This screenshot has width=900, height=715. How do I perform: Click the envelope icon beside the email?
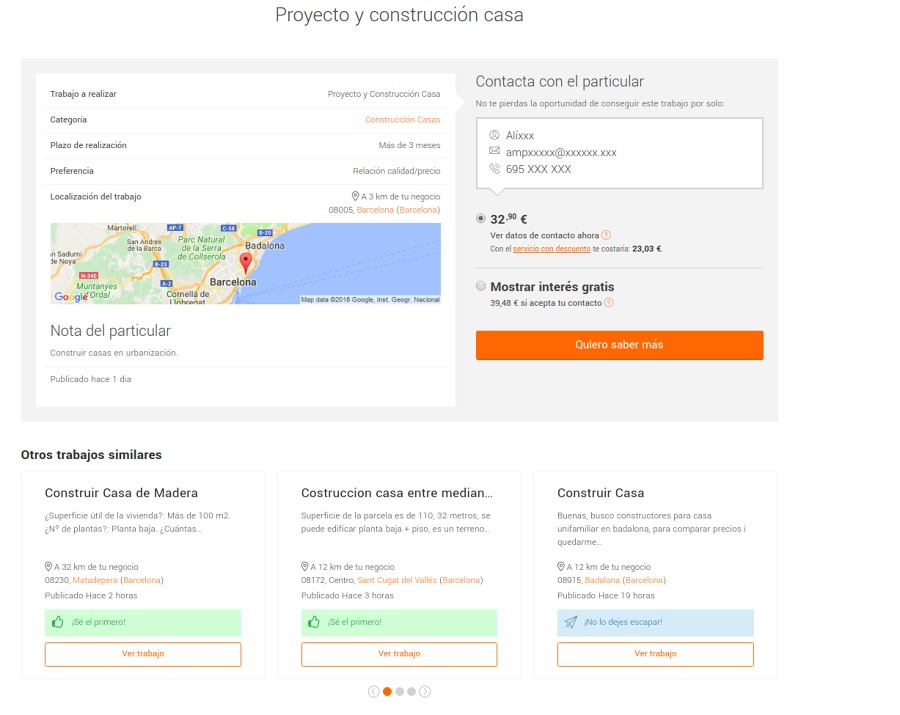pos(494,152)
